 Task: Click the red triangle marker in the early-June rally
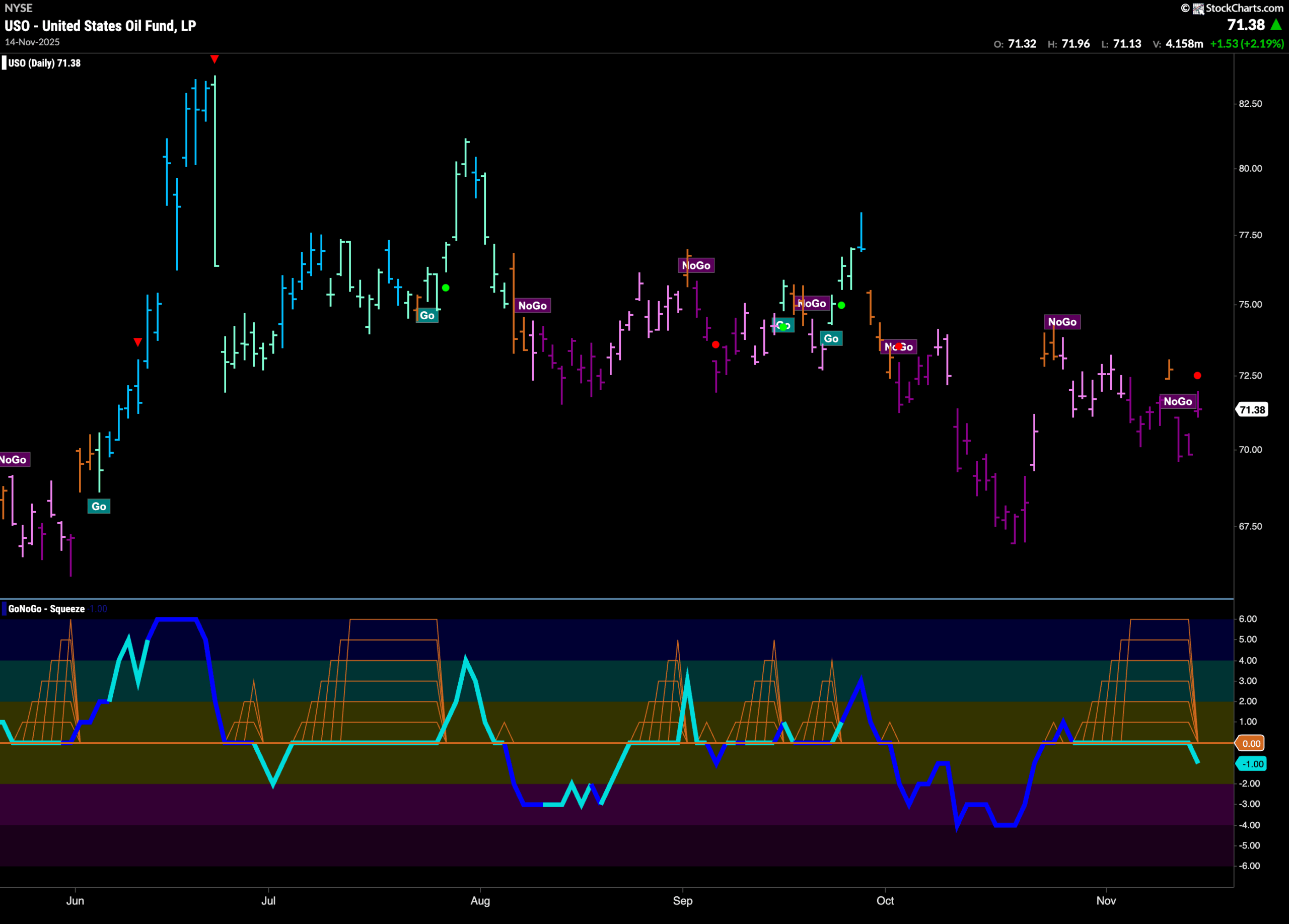pos(137,341)
